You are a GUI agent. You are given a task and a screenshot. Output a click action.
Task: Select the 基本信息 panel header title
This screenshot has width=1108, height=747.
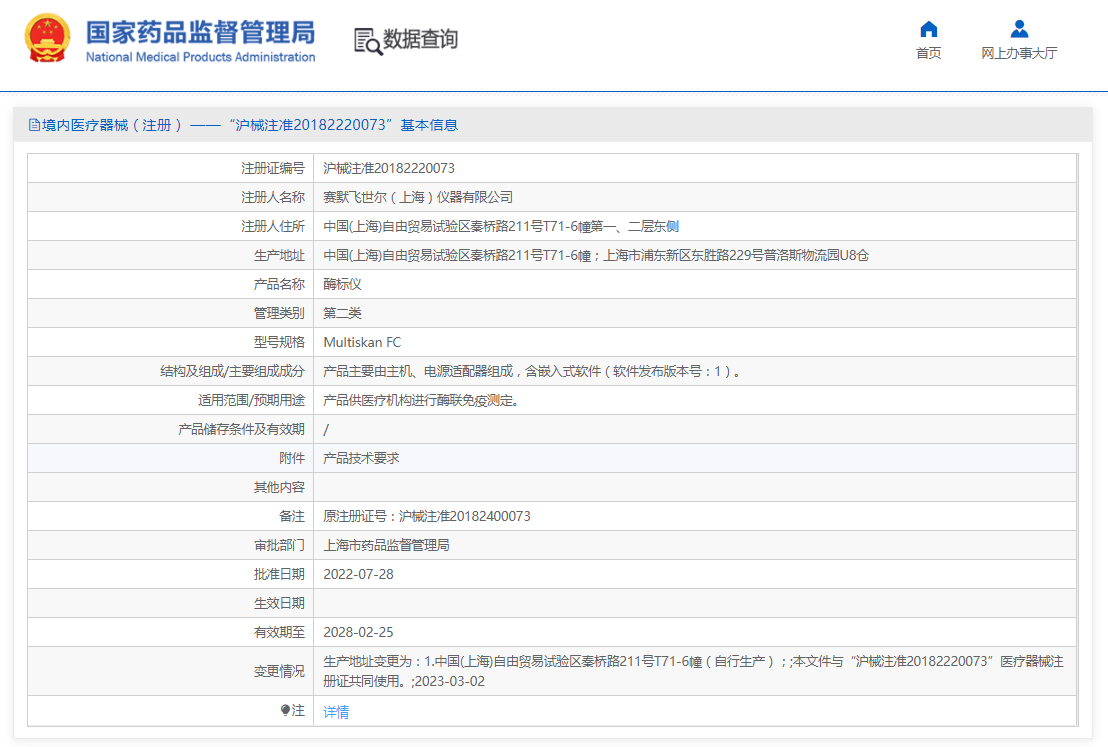pos(250,125)
